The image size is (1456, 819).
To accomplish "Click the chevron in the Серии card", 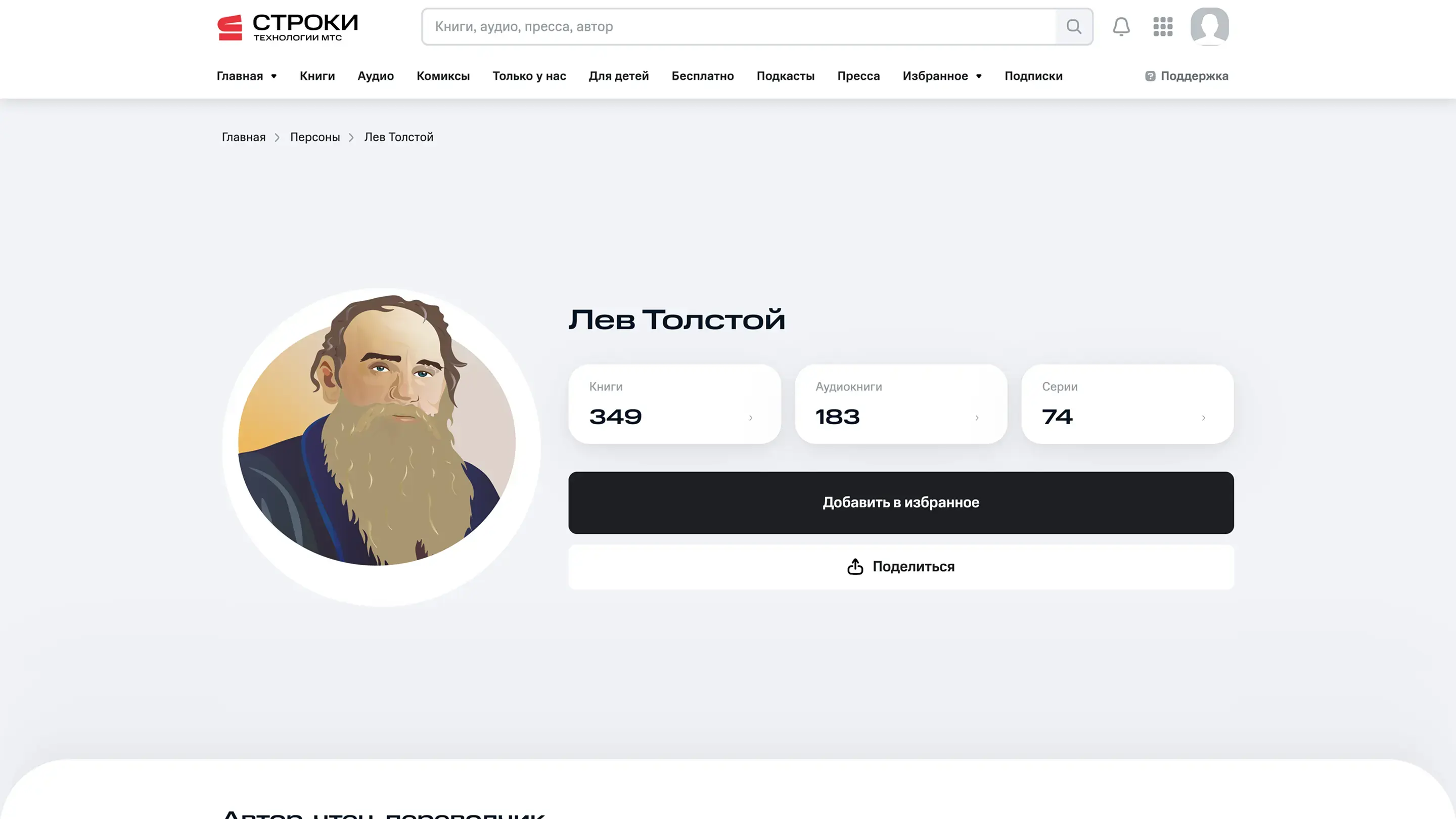I will tap(1203, 418).
